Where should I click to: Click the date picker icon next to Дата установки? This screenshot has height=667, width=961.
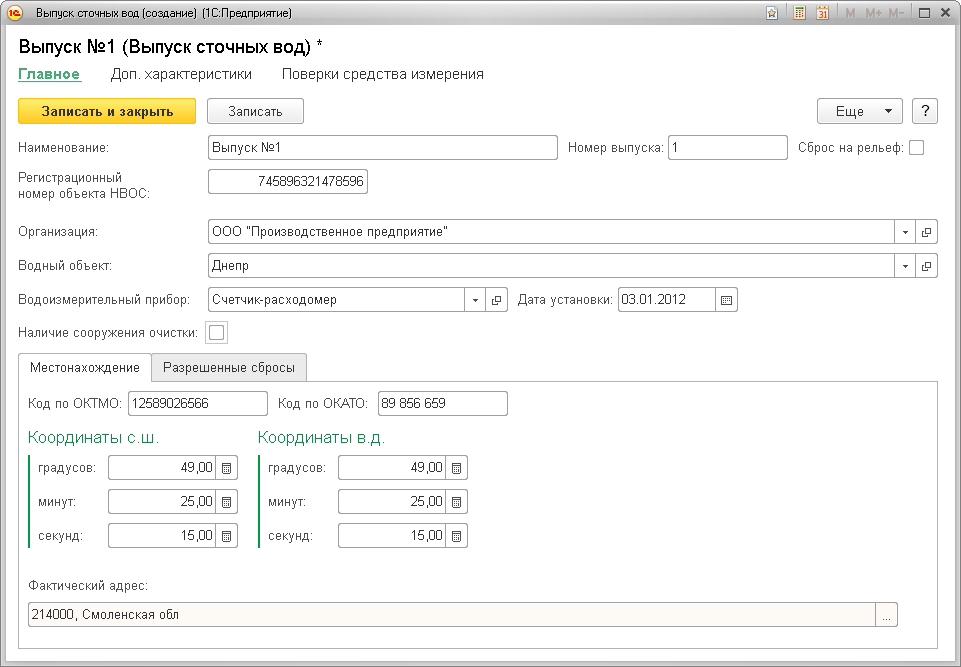point(727,300)
